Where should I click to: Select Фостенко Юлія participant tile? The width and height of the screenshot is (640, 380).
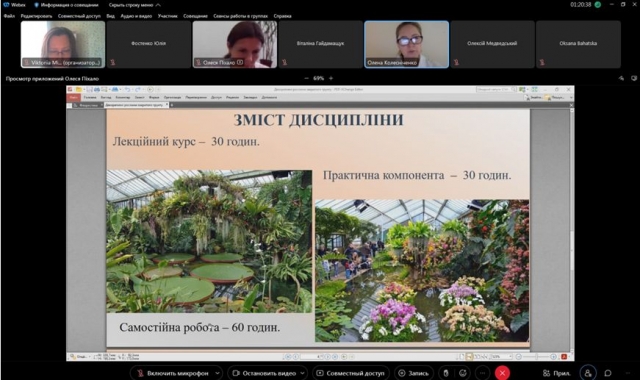(149, 44)
